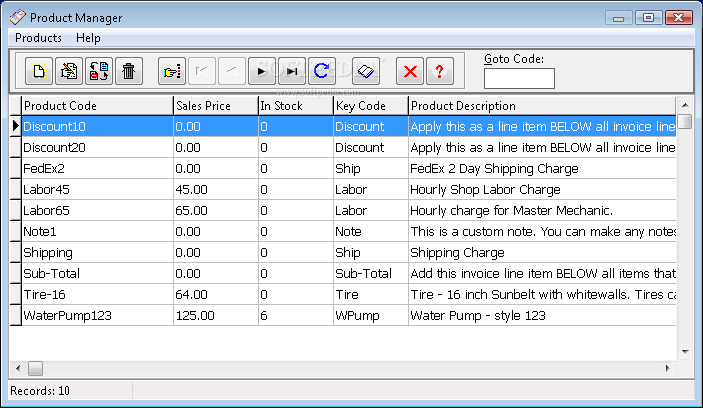This screenshot has width=703, height=408.
Task: Click the horizontal scrollbar right arrow
Action: tap(668, 369)
